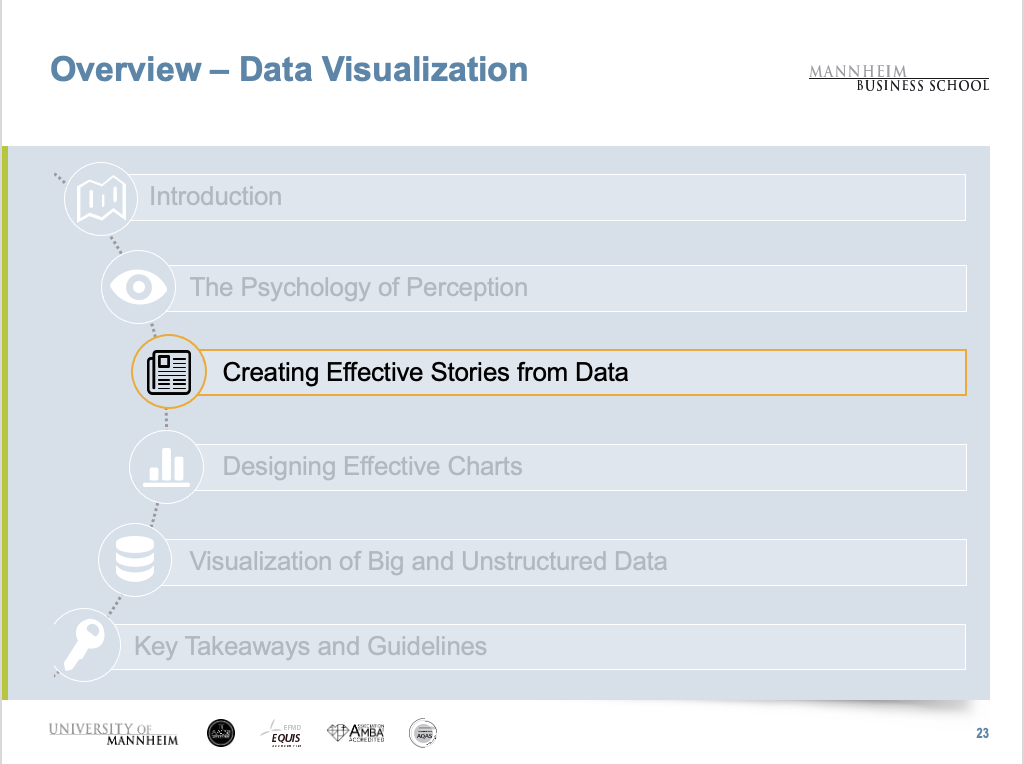
Task: Click the AQAS round seal logo
Action: [x=423, y=733]
